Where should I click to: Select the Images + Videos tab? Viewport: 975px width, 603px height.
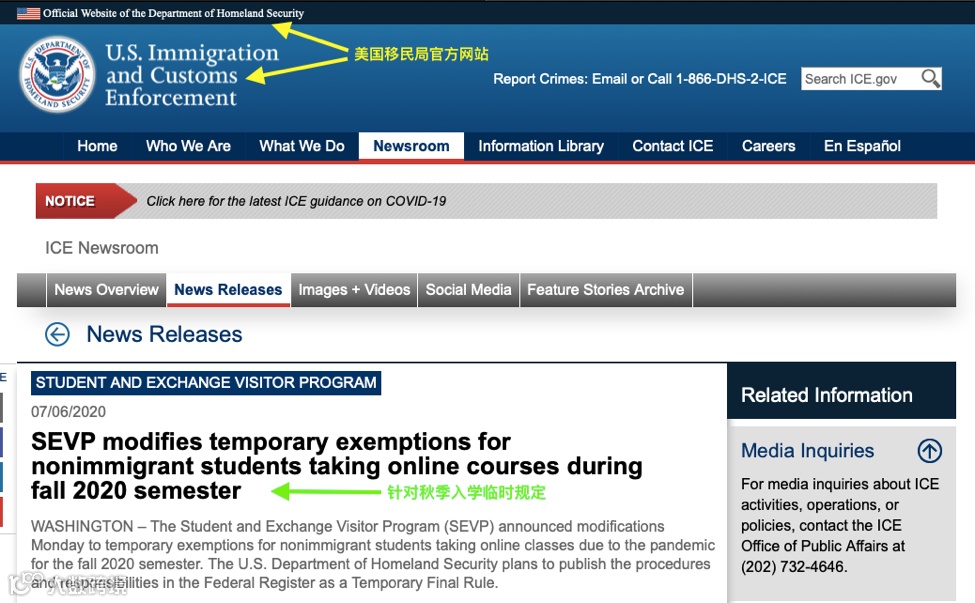pyautogui.click(x=354, y=290)
